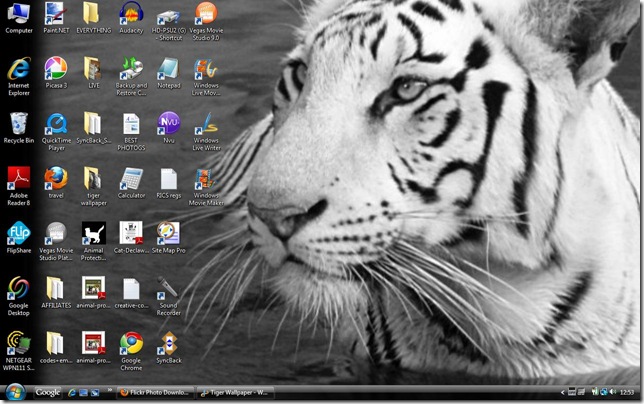Open the FlipShare application

pos(19,238)
